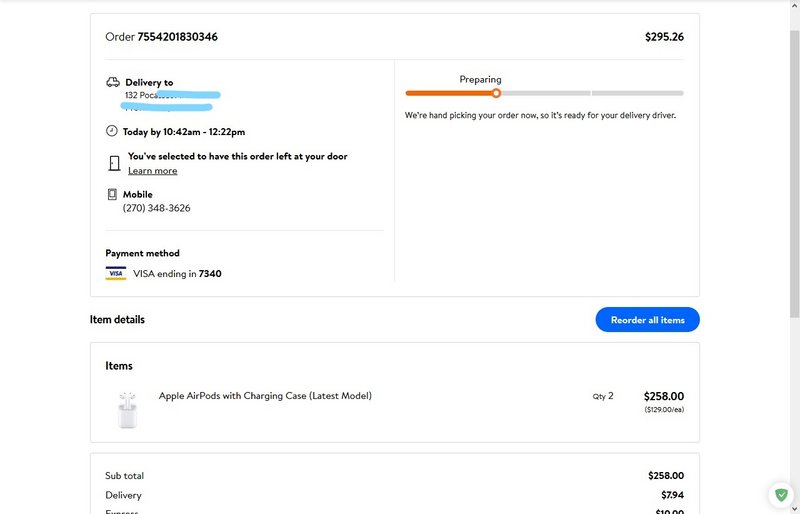Select the order number 7554201830346
This screenshot has width=800, height=514.
click(x=177, y=37)
